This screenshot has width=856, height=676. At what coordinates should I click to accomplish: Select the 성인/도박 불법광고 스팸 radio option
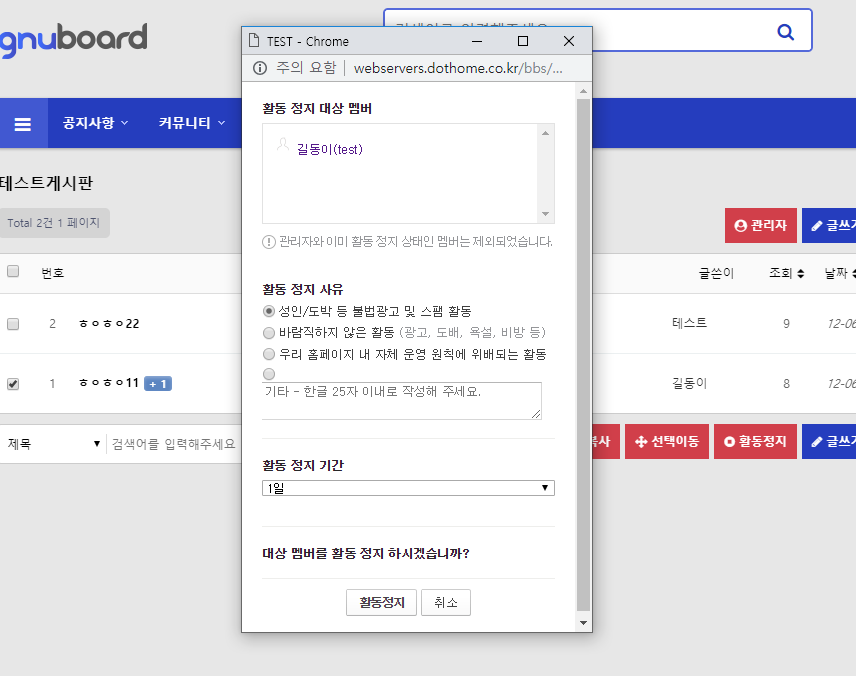point(269,312)
